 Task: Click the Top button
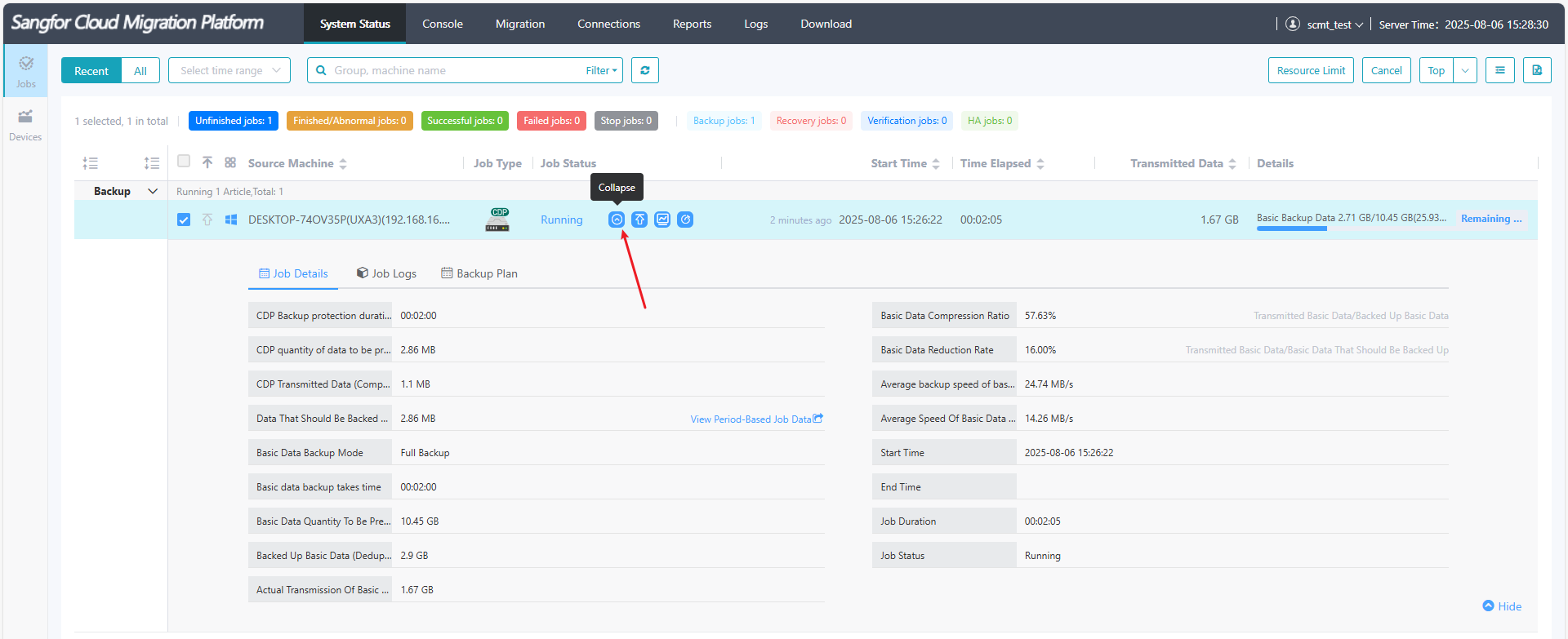tap(1437, 70)
